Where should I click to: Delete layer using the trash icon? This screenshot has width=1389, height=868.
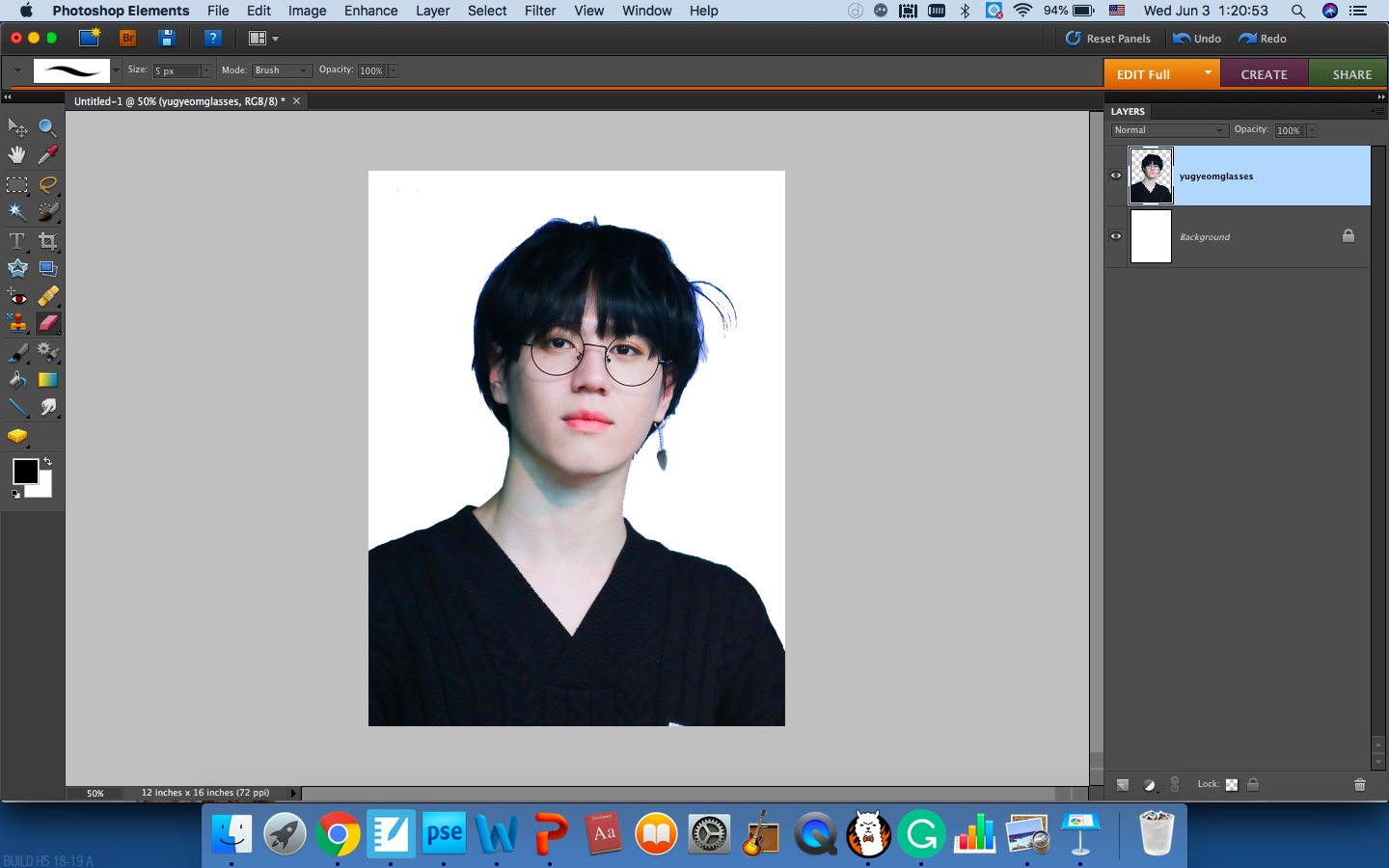click(x=1360, y=784)
